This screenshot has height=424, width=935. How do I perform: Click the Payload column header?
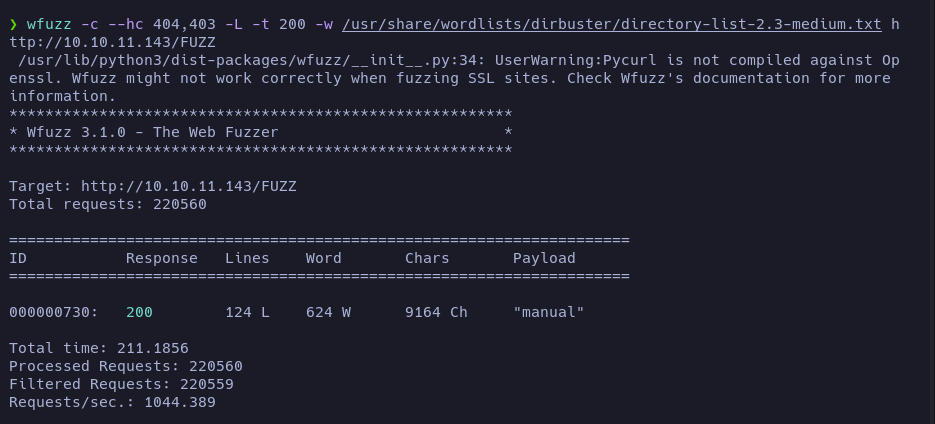tap(544, 258)
